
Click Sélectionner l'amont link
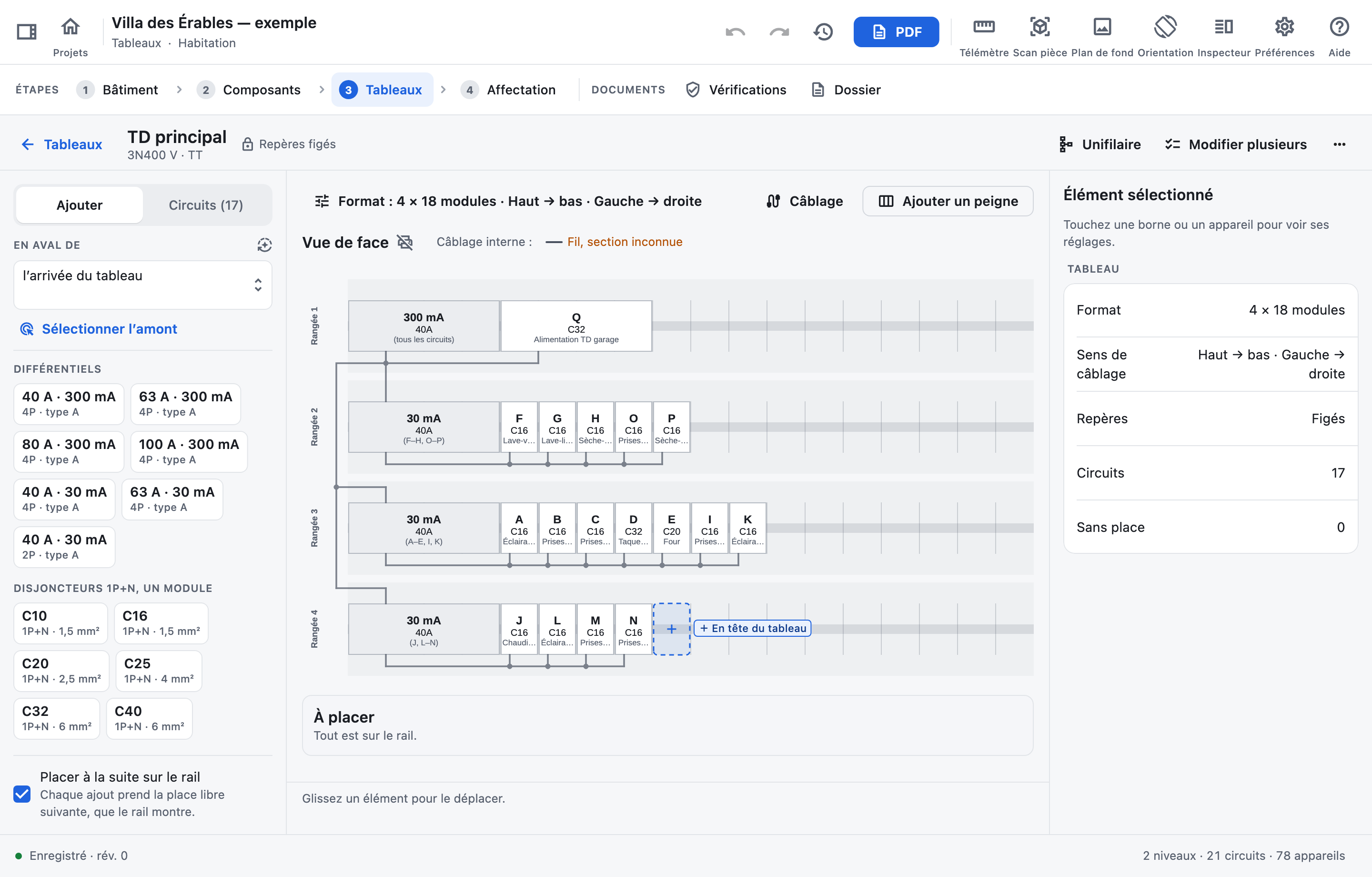(x=99, y=329)
